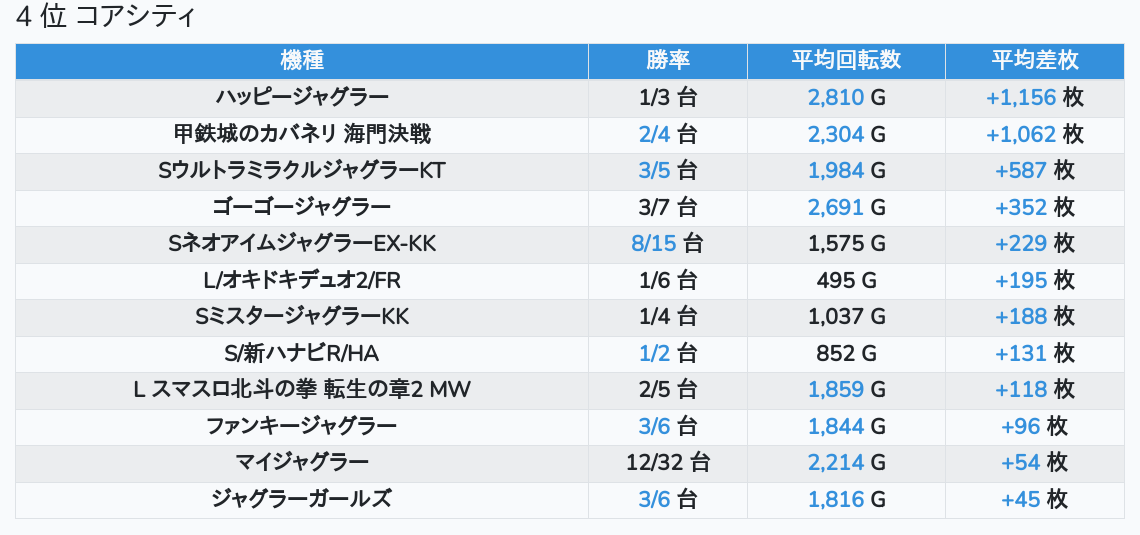Viewport: 1140px width, 535px height.
Task: Click 甲鉄城のカバネリ 海門決戦 machine name
Action: pyautogui.click(x=302, y=134)
